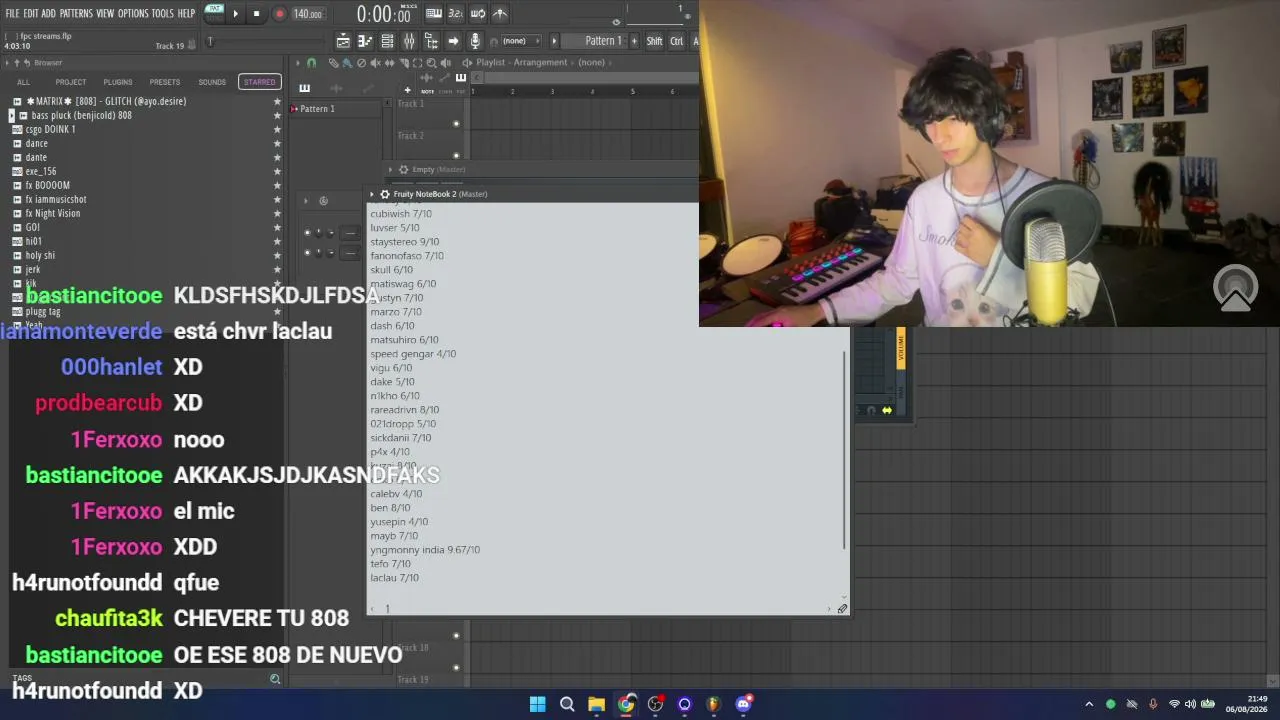Select Pattern 1 in the picker panel

(335, 109)
